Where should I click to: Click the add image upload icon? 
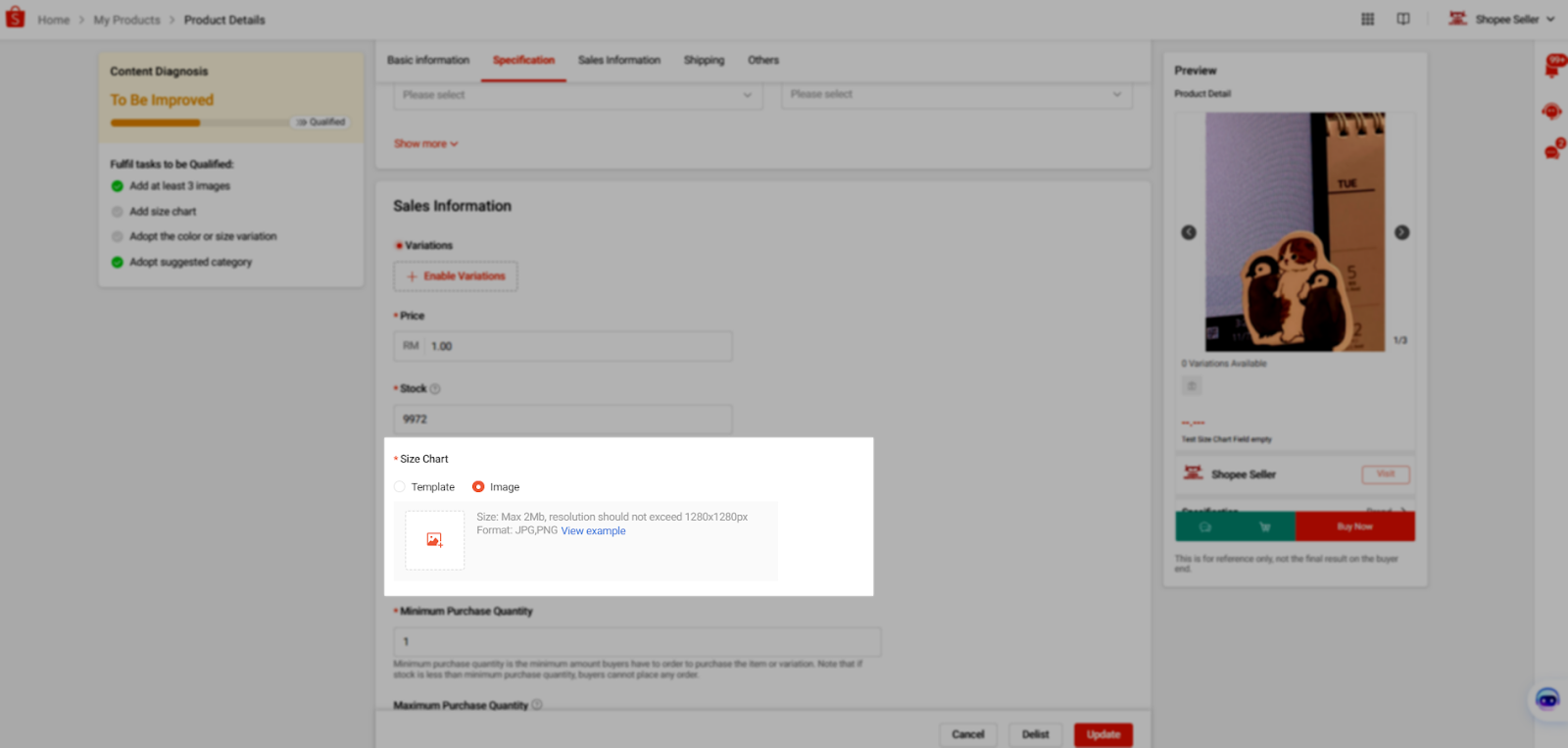(x=435, y=540)
